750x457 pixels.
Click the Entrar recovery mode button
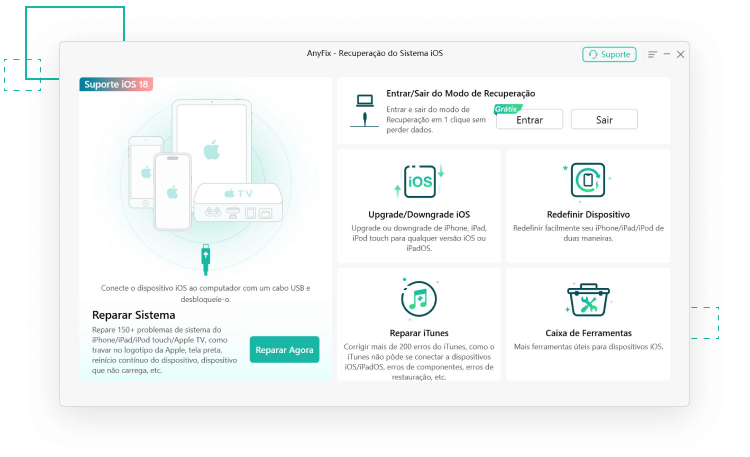(x=529, y=120)
